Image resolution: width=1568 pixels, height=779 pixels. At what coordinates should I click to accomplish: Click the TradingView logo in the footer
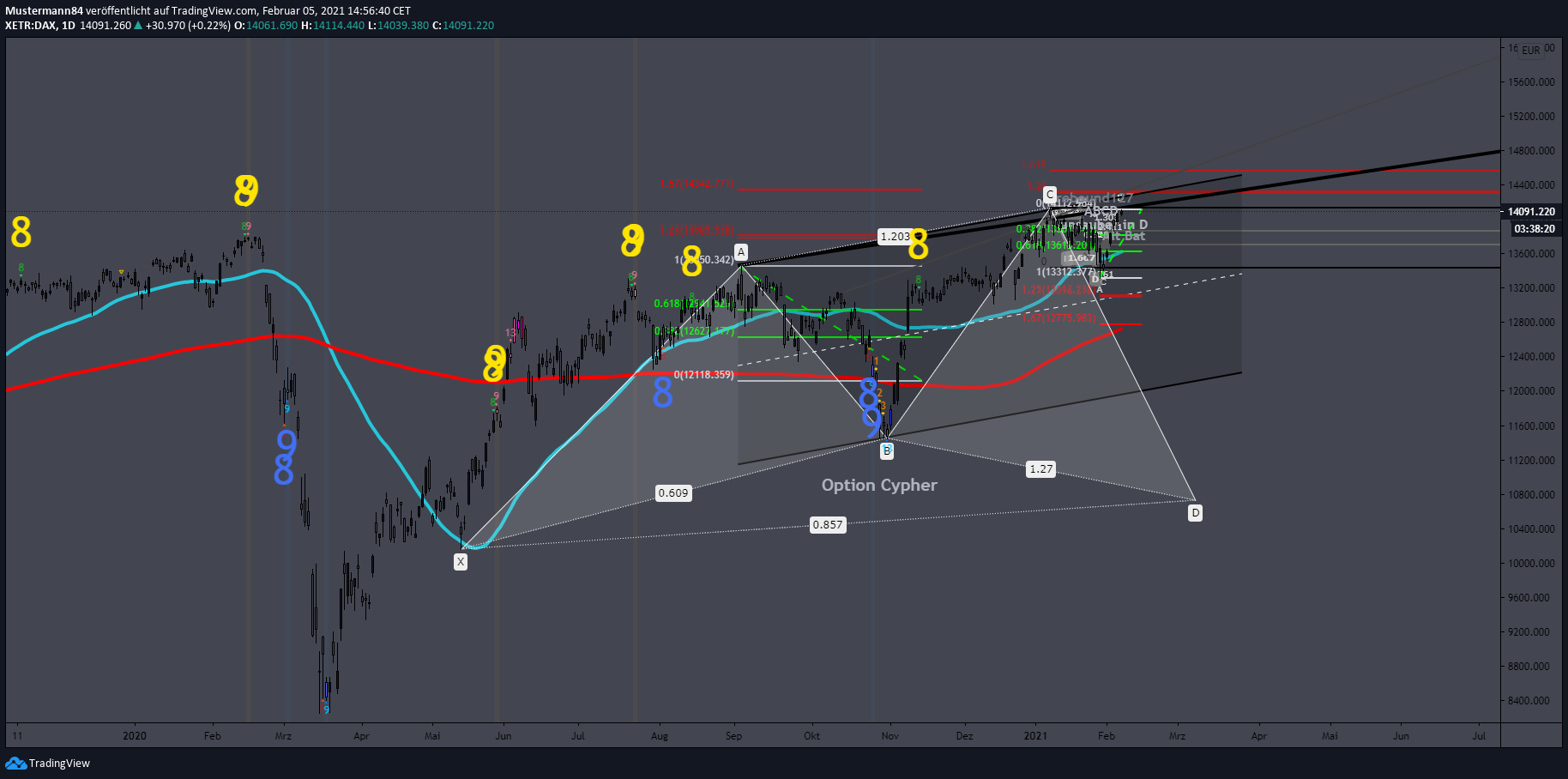pos(48,763)
